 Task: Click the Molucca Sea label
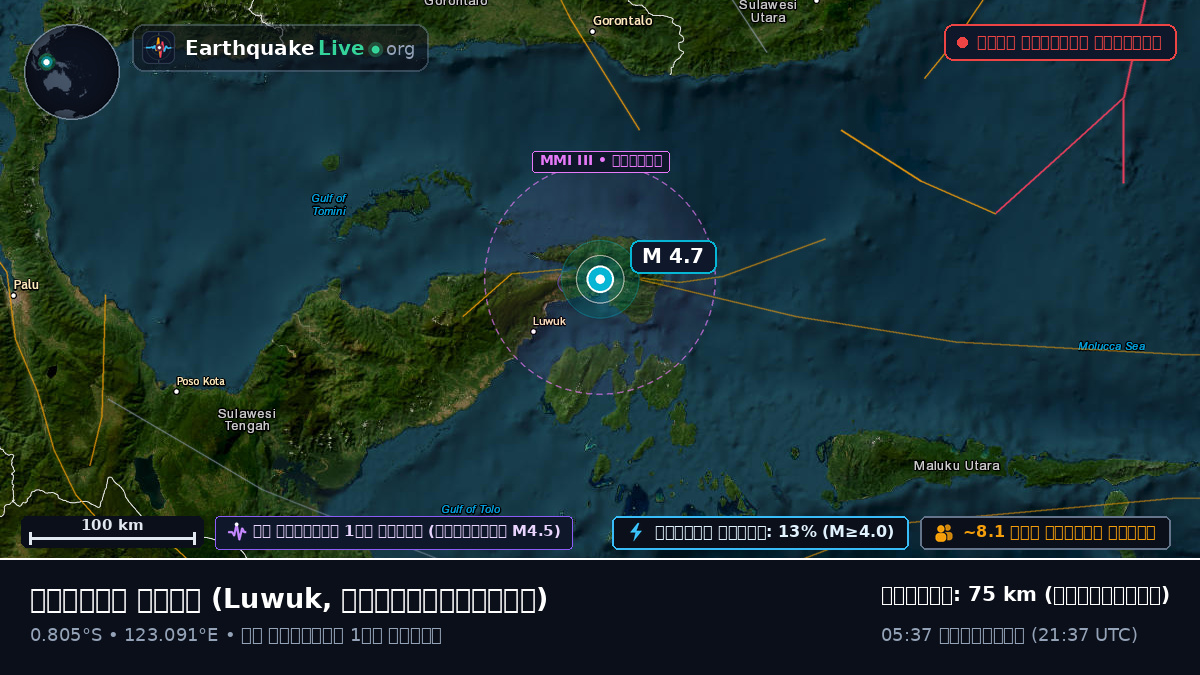click(1111, 346)
